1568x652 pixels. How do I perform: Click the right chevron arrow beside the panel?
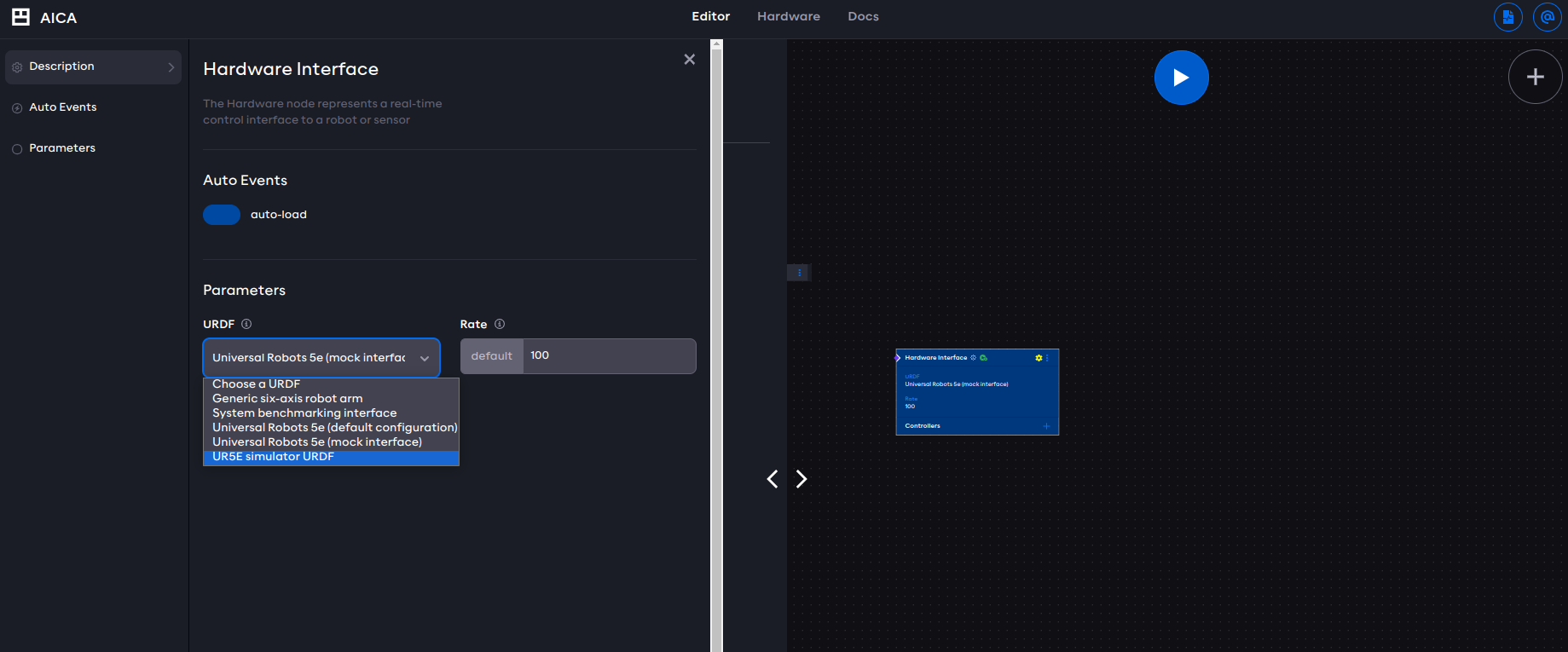tap(801, 479)
